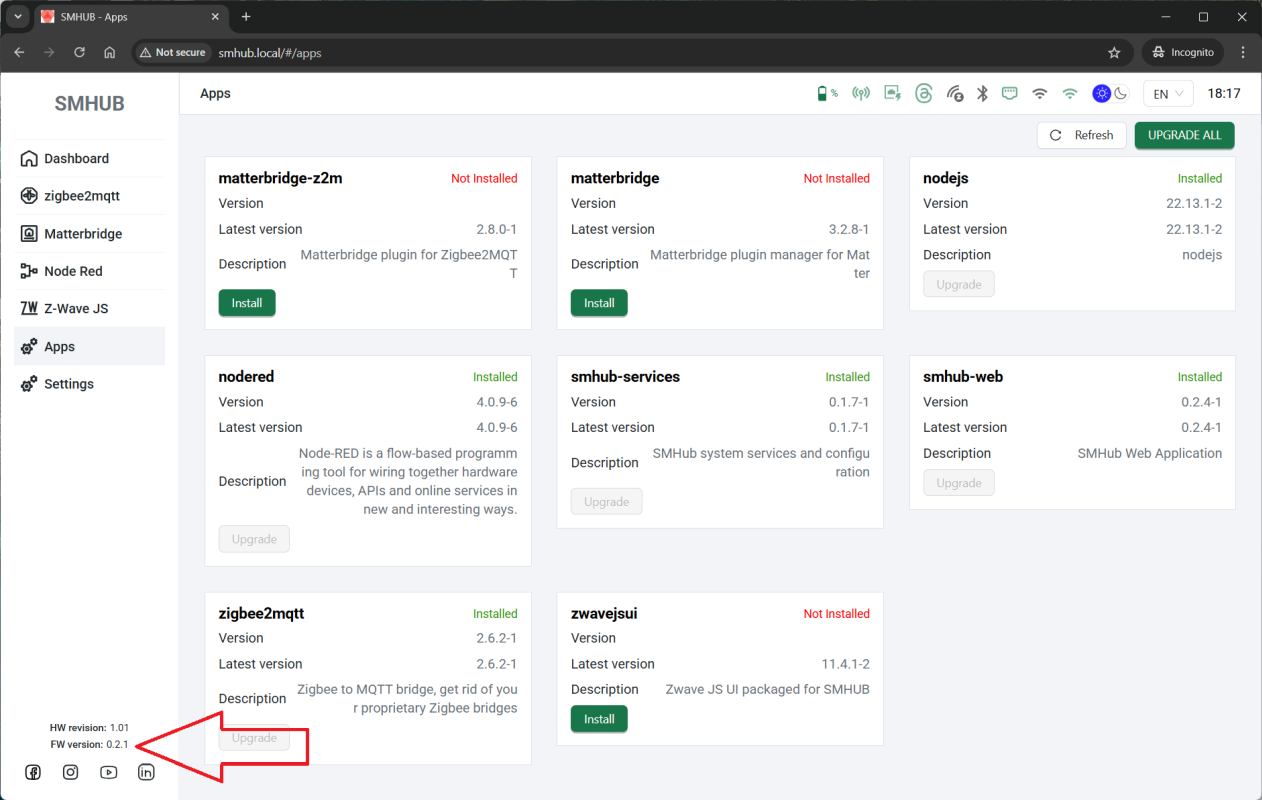
Task: Open the Facebook link icon
Action: click(33, 772)
